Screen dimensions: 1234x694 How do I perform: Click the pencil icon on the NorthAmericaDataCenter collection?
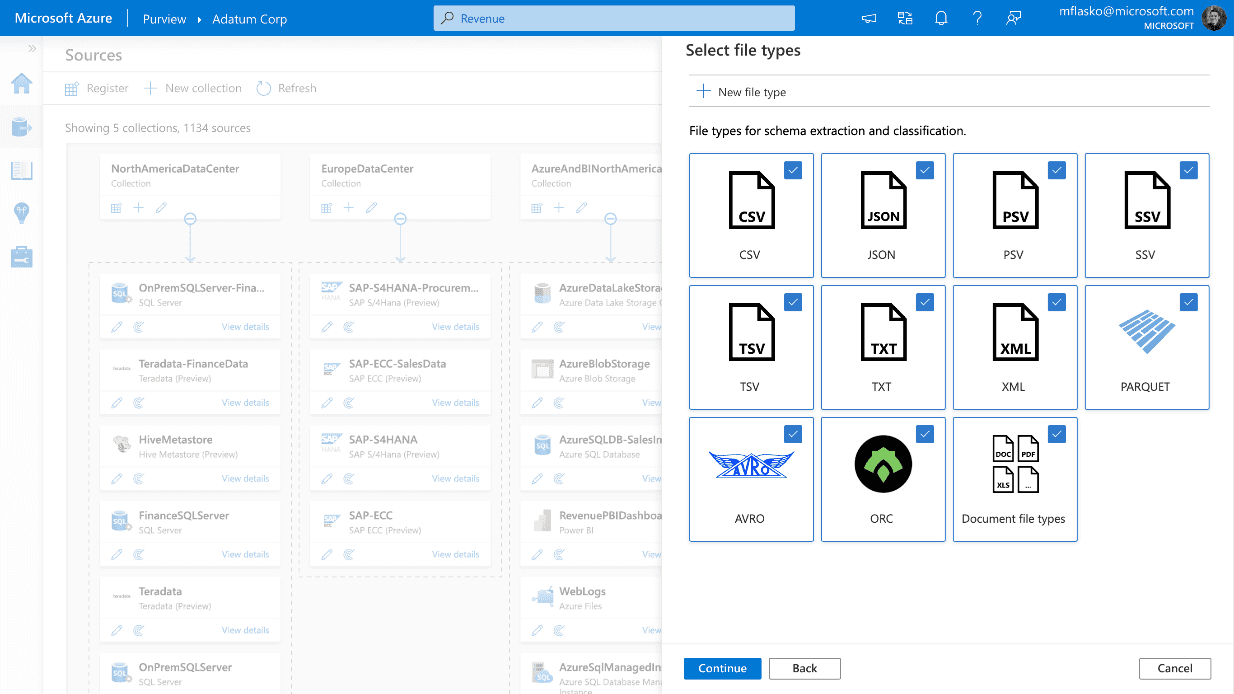161,208
